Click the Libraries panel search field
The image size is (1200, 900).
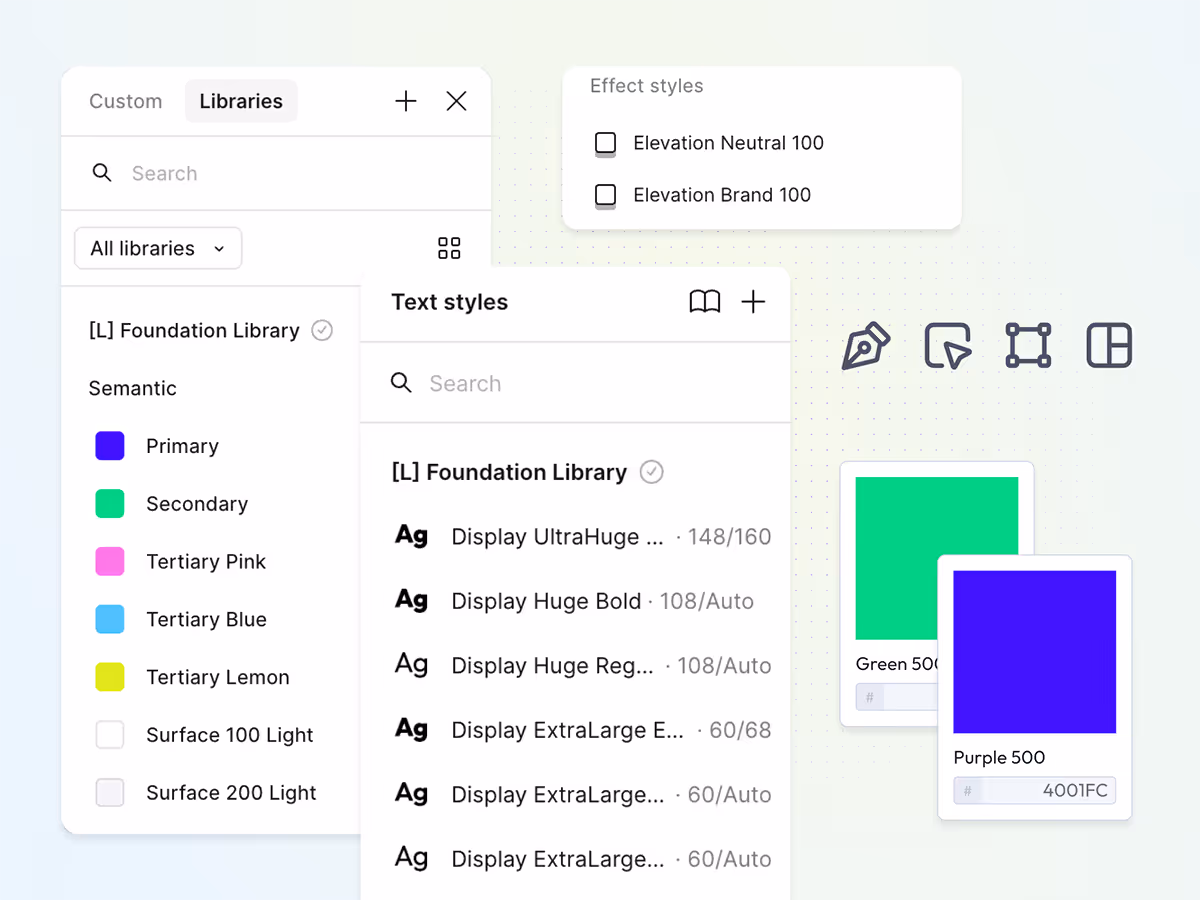pyautogui.click(x=276, y=173)
